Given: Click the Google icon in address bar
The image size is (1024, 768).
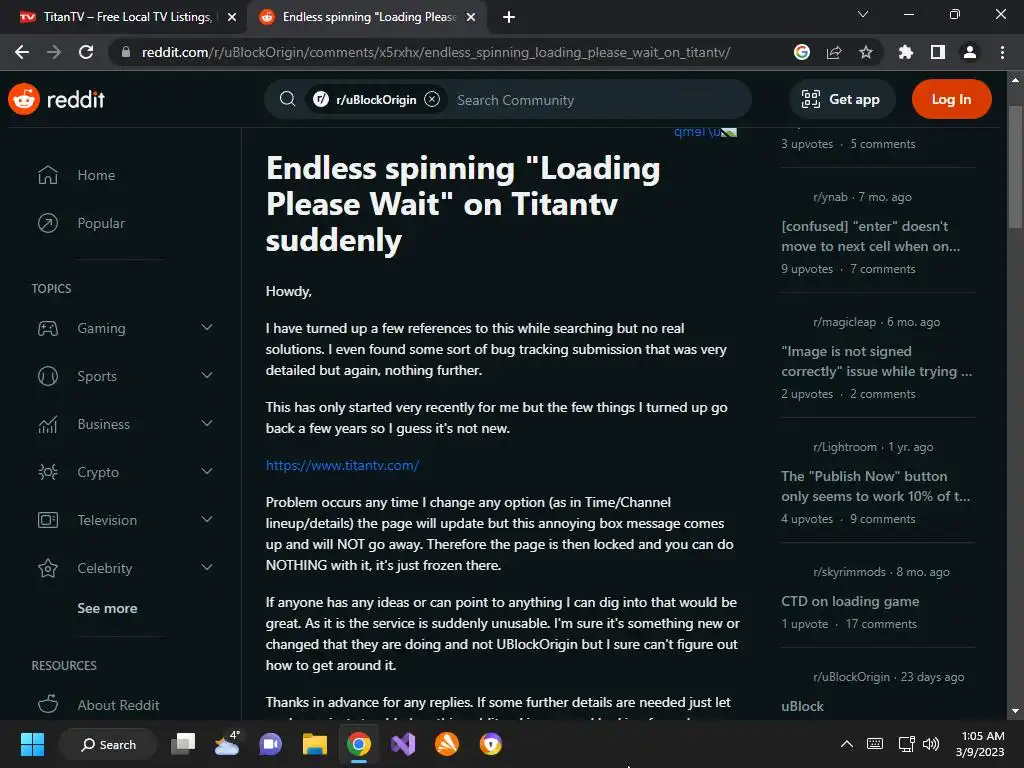Looking at the screenshot, I should coord(802,52).
